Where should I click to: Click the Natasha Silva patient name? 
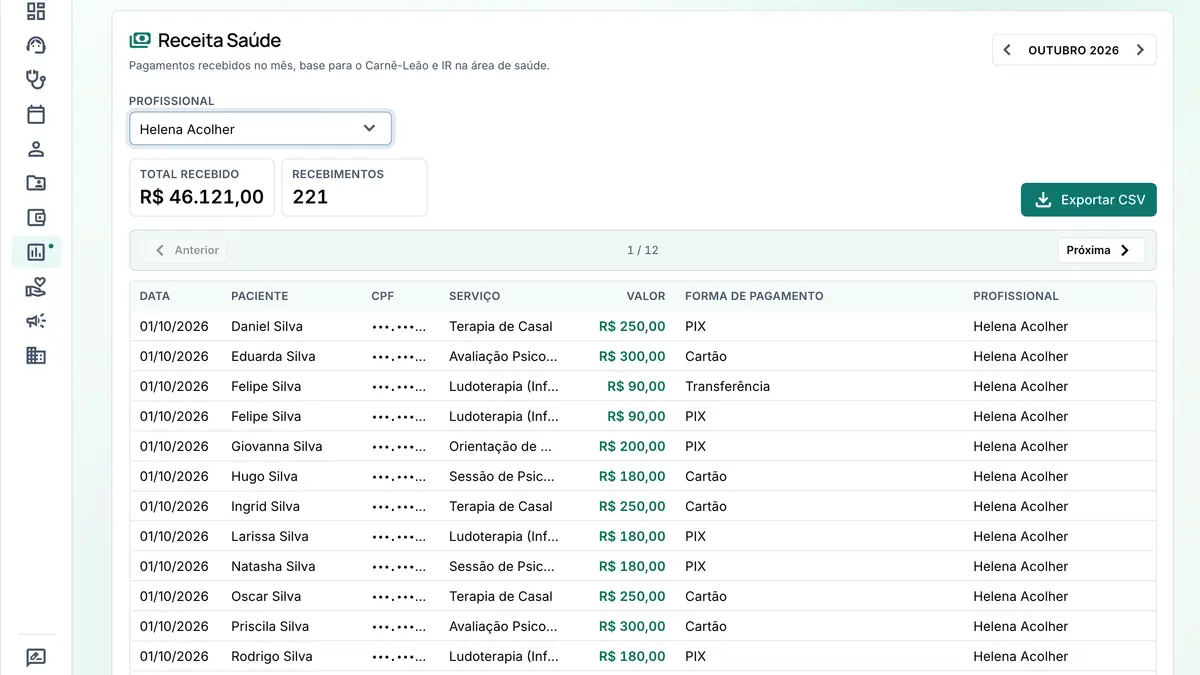click(x=273, y=566)
